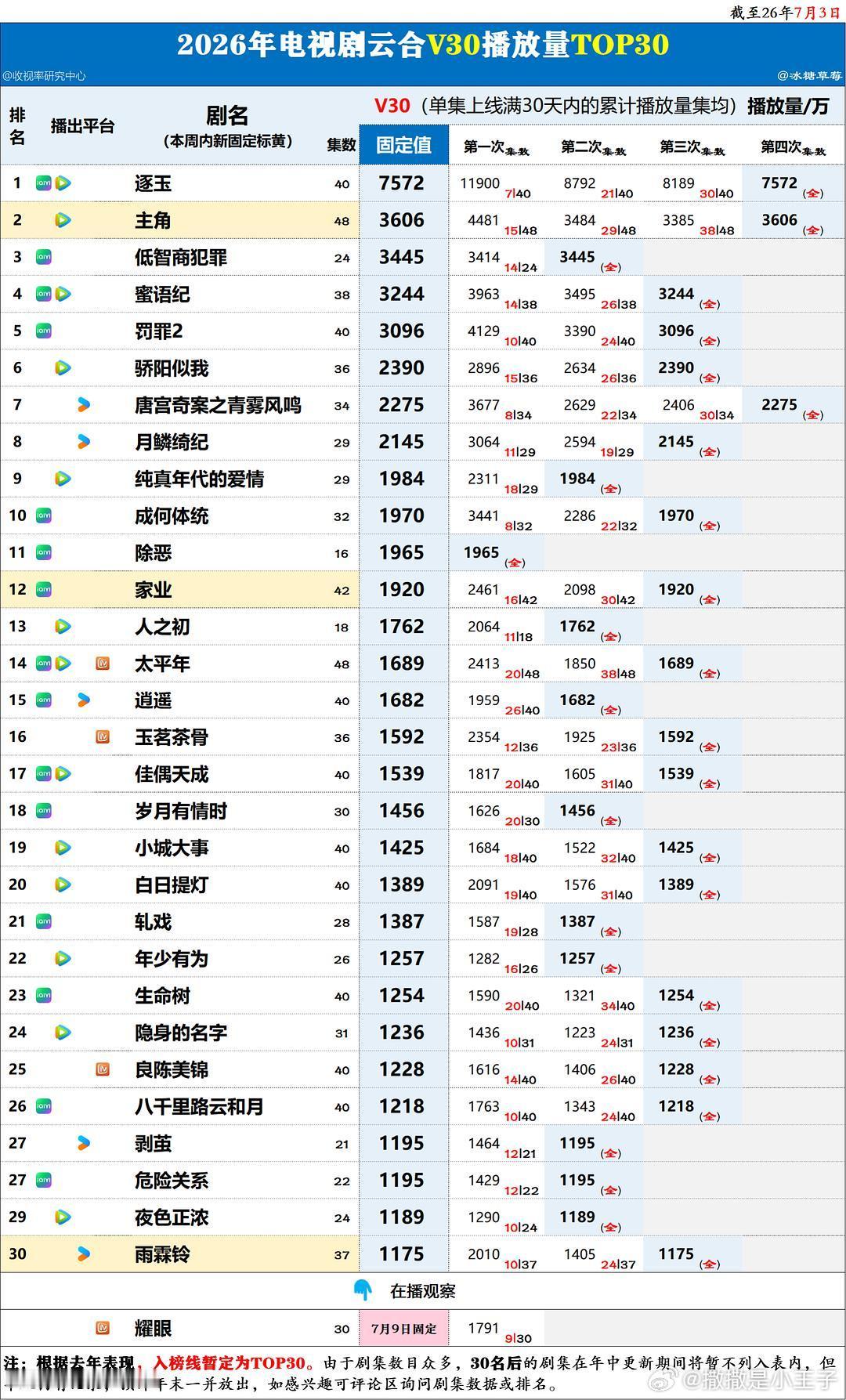The height and width of the screenshot is (1400, 846).
Task: Click the Mango TV icon in the 良陈美锦 row
Action: point(103,1069)
